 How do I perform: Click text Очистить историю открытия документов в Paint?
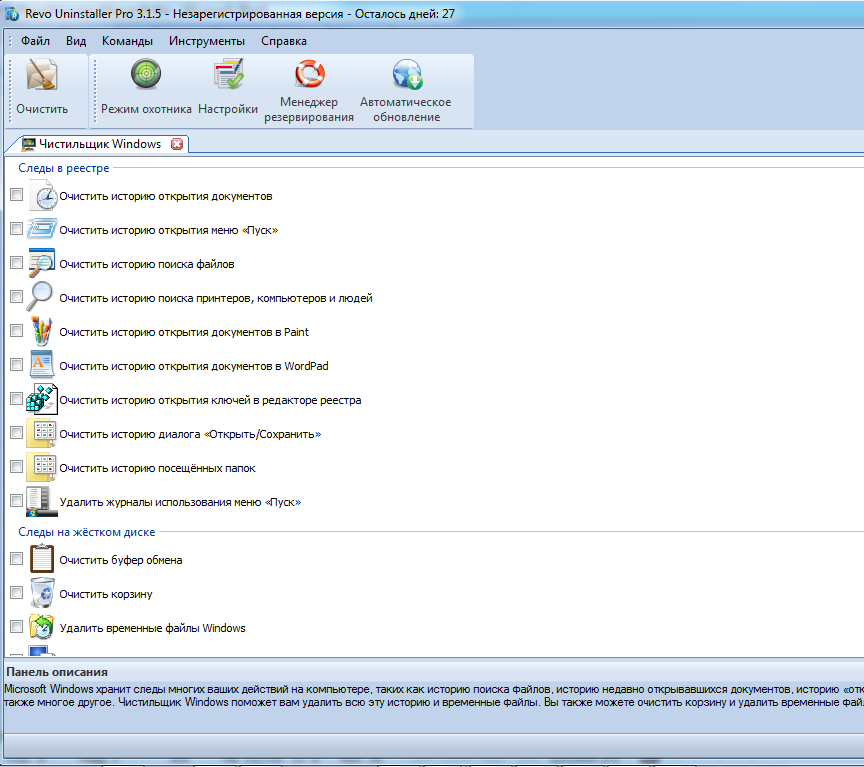pyautogui.click(x=184, y=332)
